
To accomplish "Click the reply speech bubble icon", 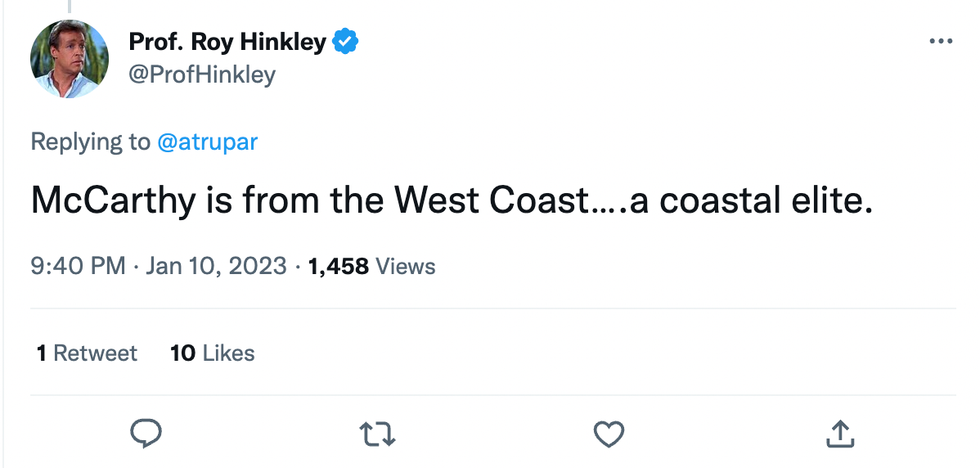I will [146, 433].
